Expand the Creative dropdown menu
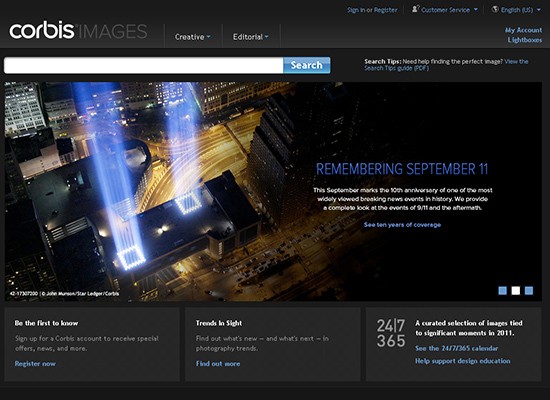The width and height of the screenshot is (550, 400). [x=193, y=37]
